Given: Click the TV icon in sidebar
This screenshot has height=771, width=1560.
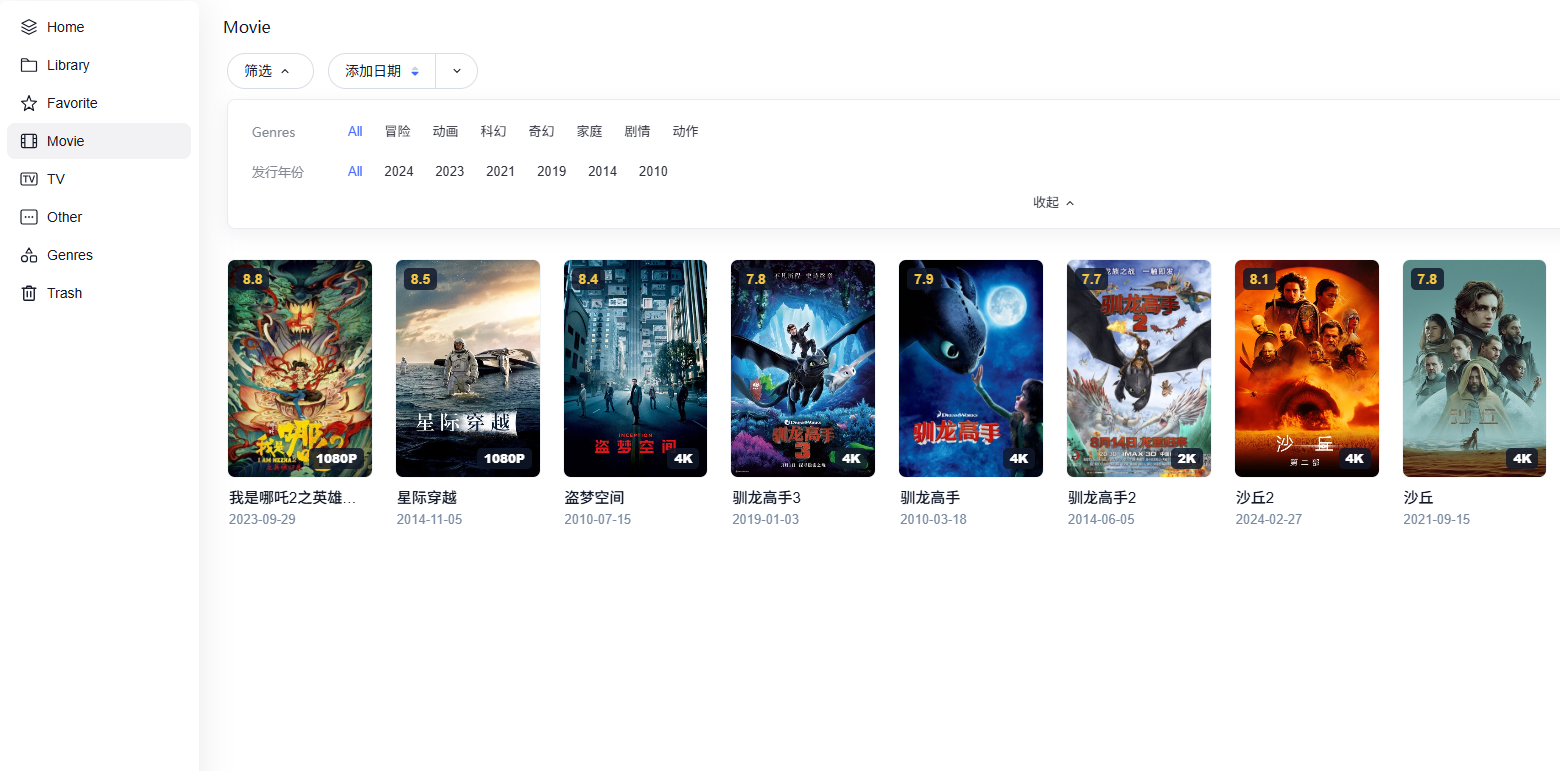Looking at the screenshot, I should coord(29,179).
